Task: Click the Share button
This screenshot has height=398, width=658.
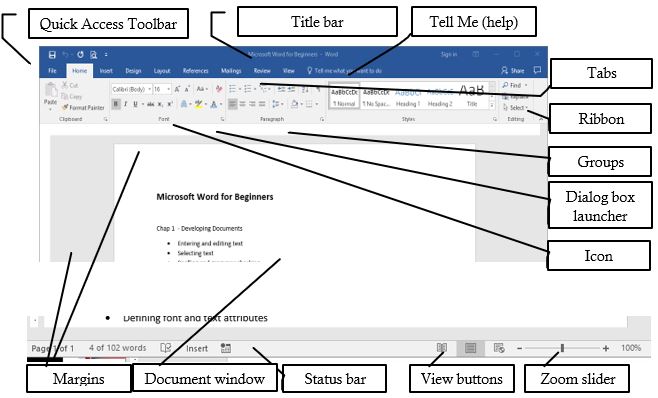Action: 513,71
